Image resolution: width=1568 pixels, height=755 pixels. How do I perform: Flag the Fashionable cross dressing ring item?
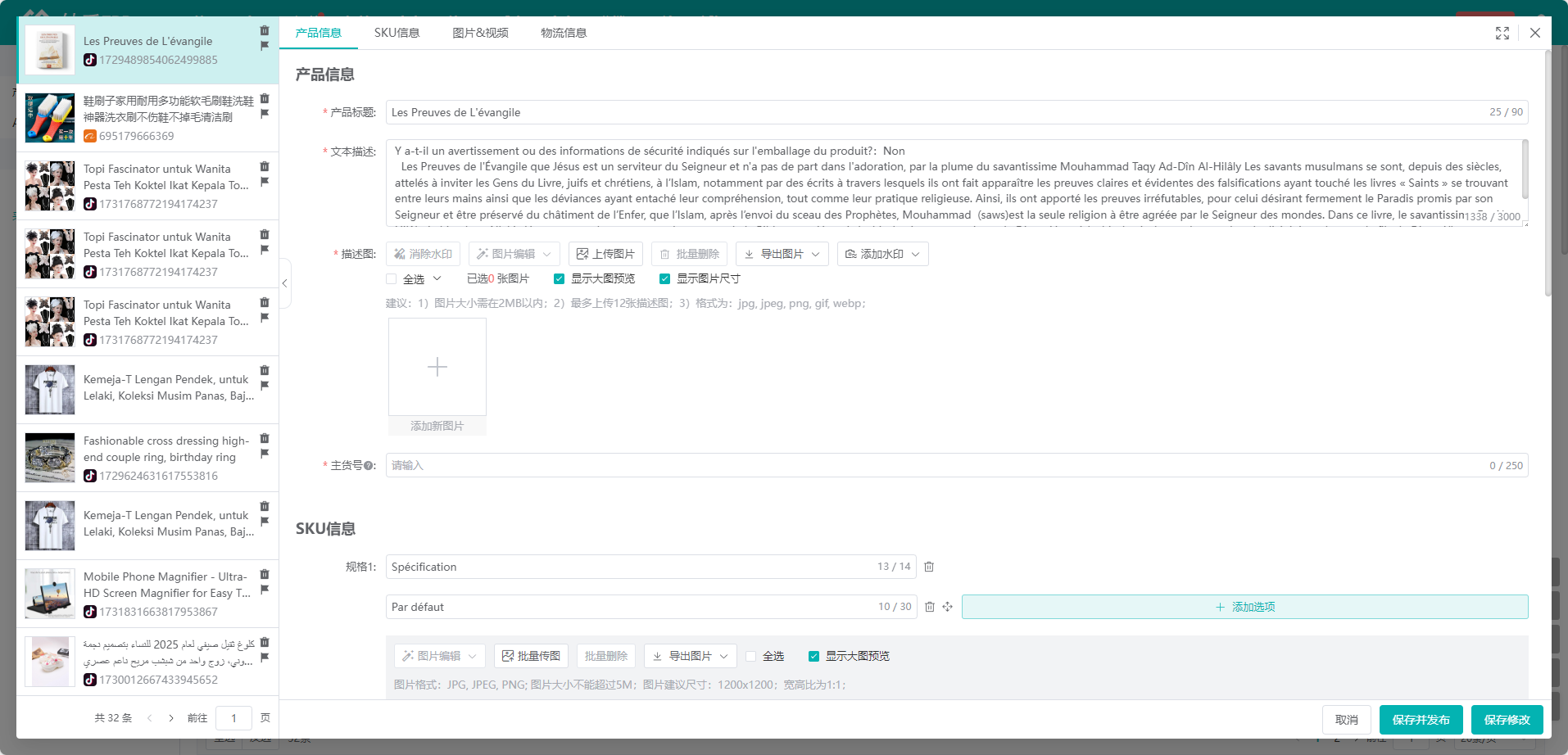(x=265, y=453)
